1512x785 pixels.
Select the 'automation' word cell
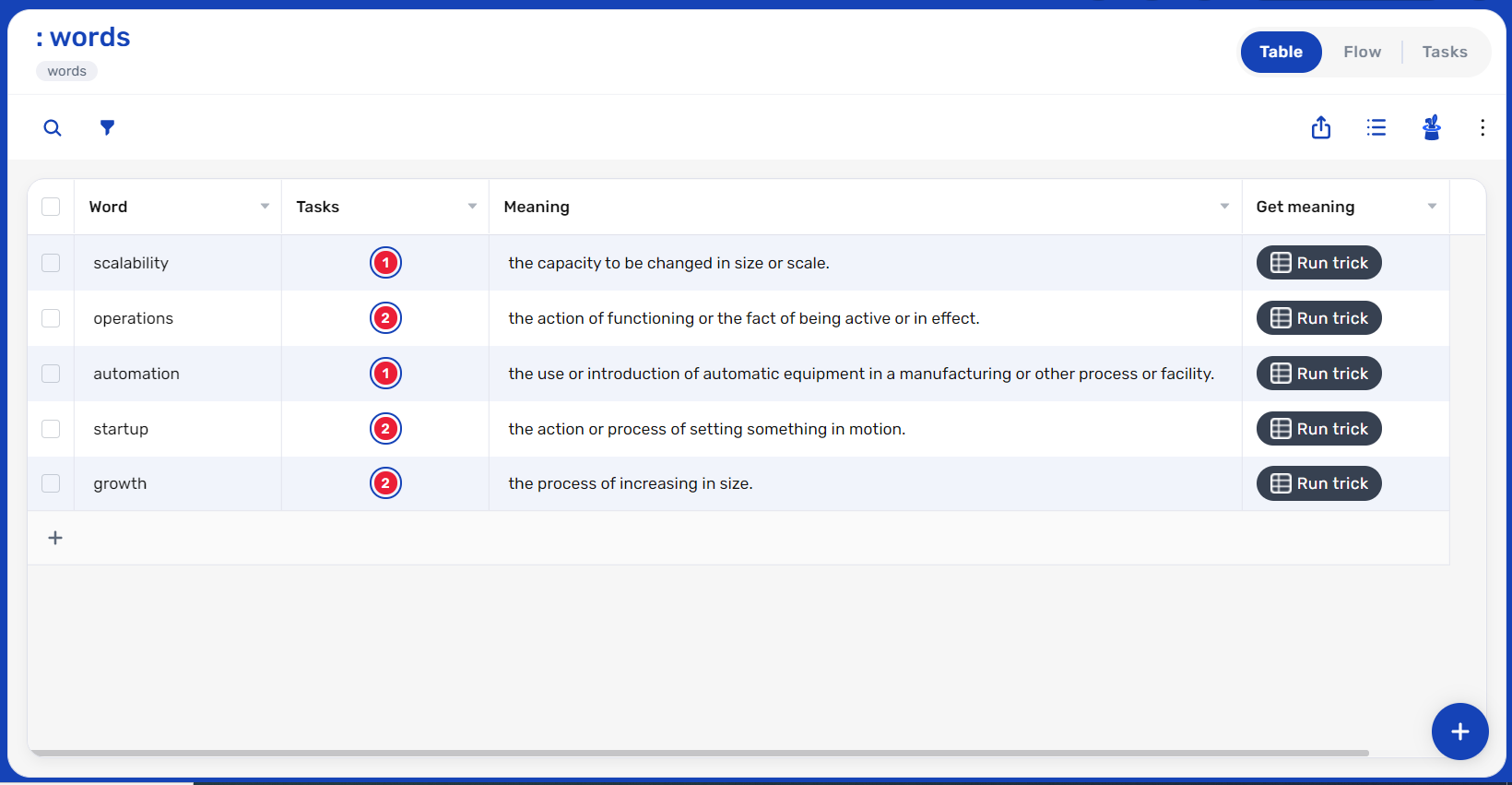coord(178,374)
